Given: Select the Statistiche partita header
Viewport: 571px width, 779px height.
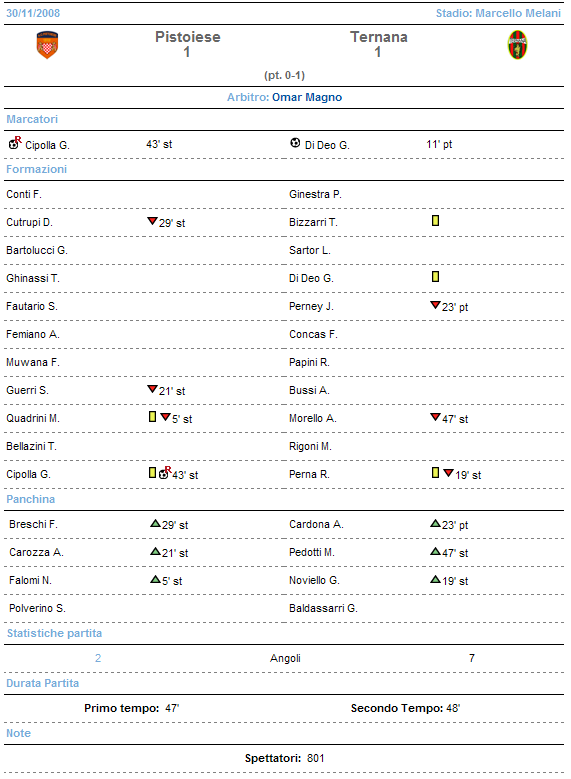Looking at the screenshot, I should [54, 633].
